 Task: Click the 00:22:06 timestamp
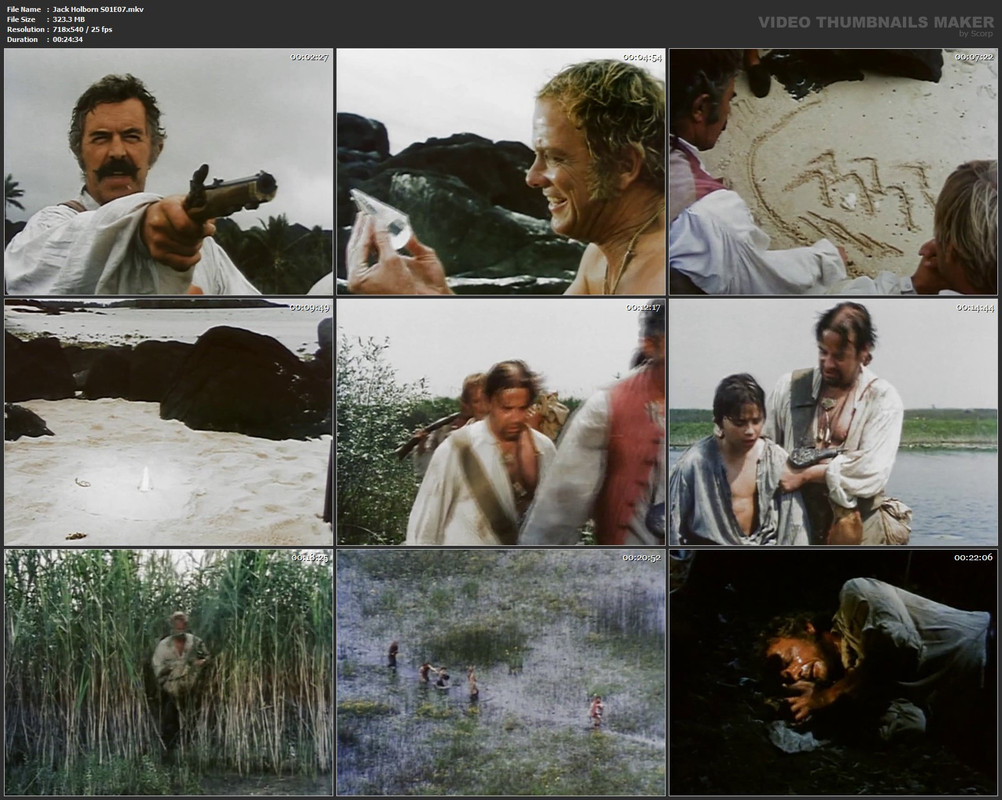click(974, 558)
